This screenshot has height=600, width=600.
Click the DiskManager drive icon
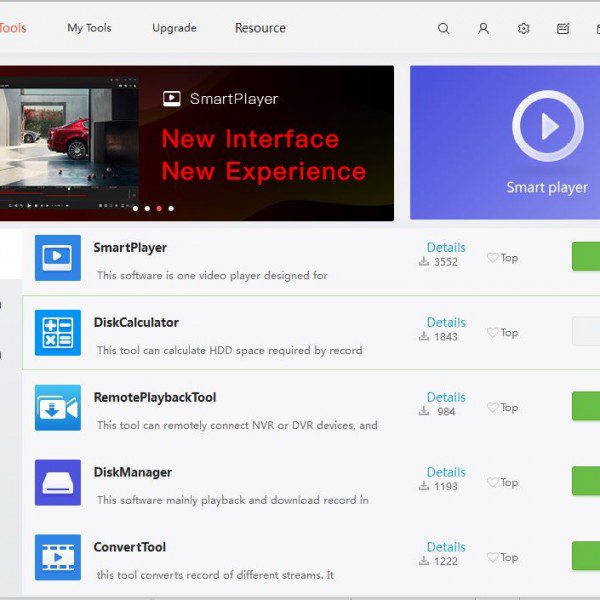pos(58,482)
